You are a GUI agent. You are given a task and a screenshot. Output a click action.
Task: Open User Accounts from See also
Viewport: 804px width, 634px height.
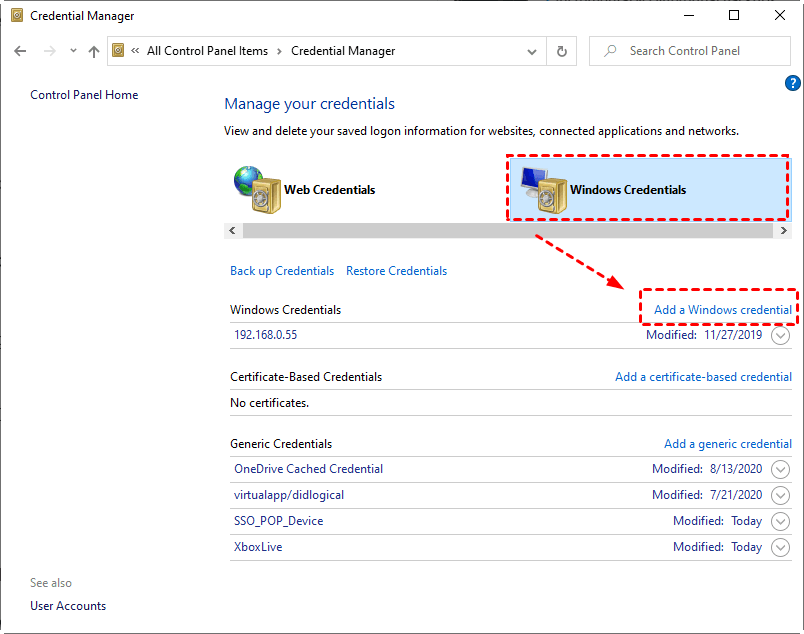67,606
